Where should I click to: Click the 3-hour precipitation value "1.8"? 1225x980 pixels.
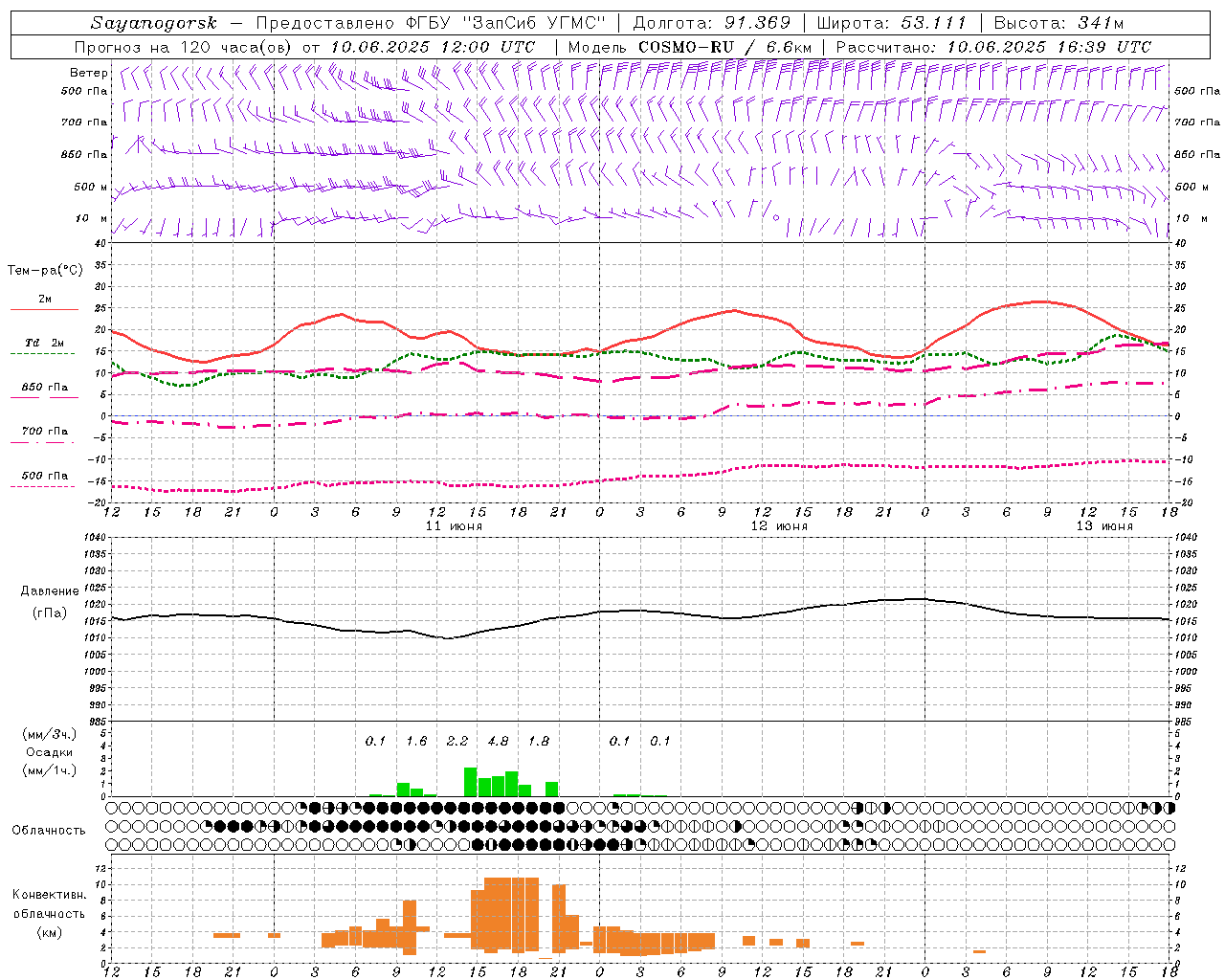539,742
